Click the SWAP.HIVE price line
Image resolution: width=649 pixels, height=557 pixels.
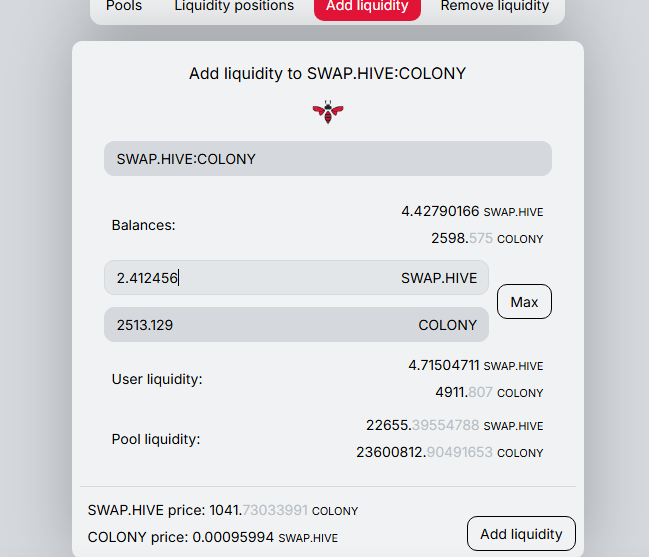point(223,510)
